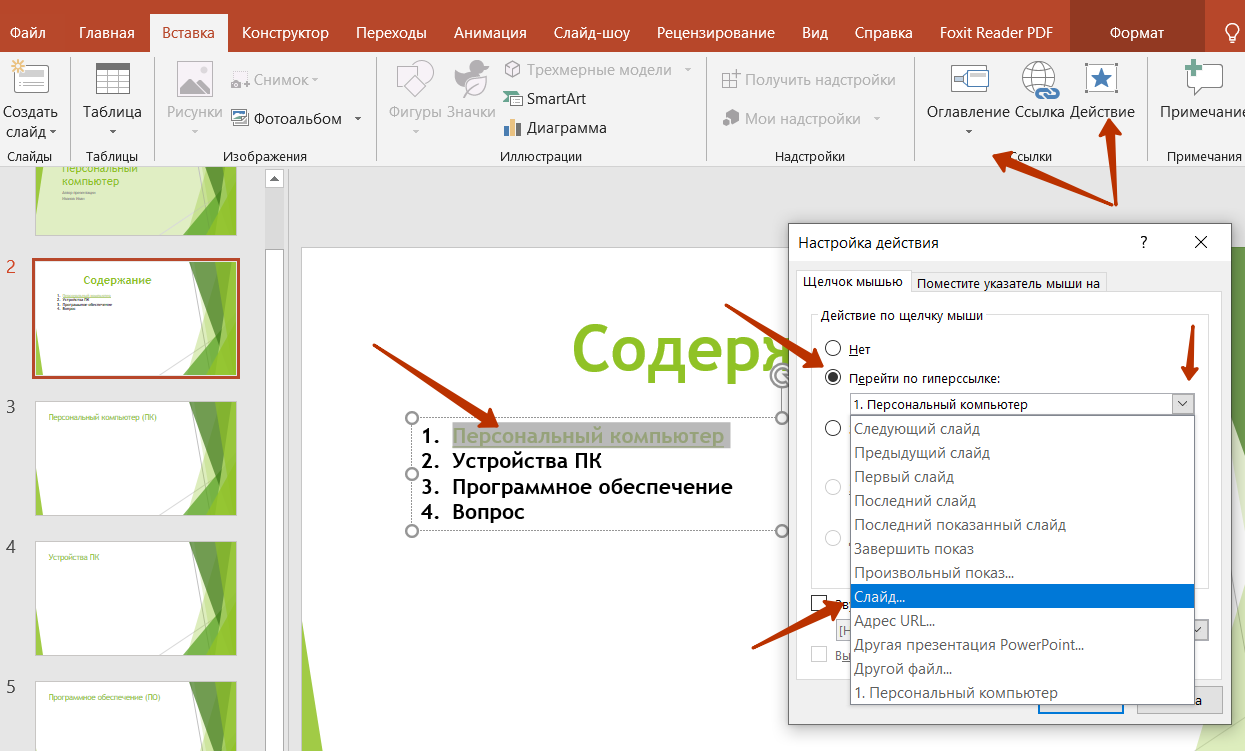Viewport: 1245px width, 751px height.
Task: Open the Create Slide dropdown arrow
Action: point(52,133)
